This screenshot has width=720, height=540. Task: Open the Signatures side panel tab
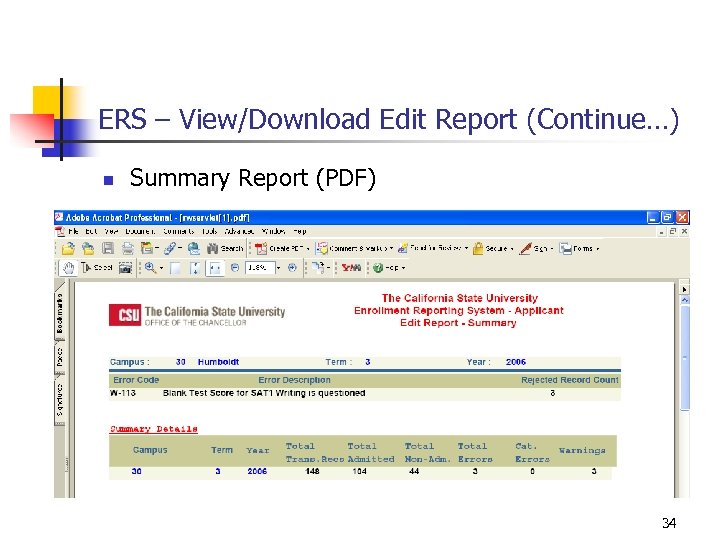60,399
